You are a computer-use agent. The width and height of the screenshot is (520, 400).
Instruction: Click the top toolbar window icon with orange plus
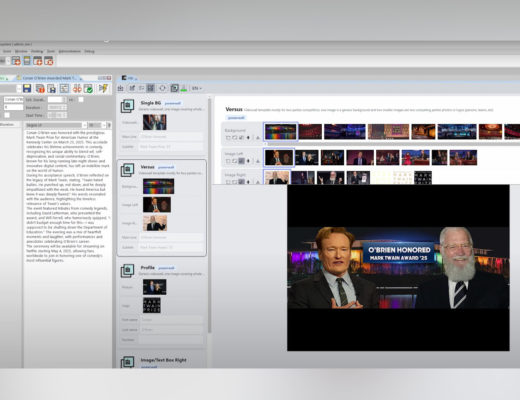[38, 61]
